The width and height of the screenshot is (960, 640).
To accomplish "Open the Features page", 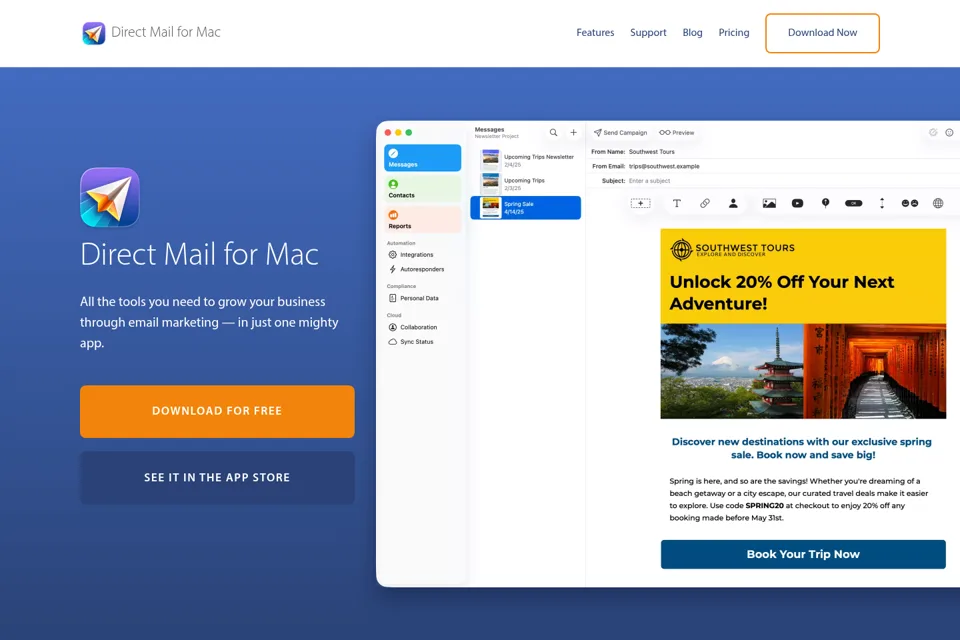I will (x=595, y=32).
